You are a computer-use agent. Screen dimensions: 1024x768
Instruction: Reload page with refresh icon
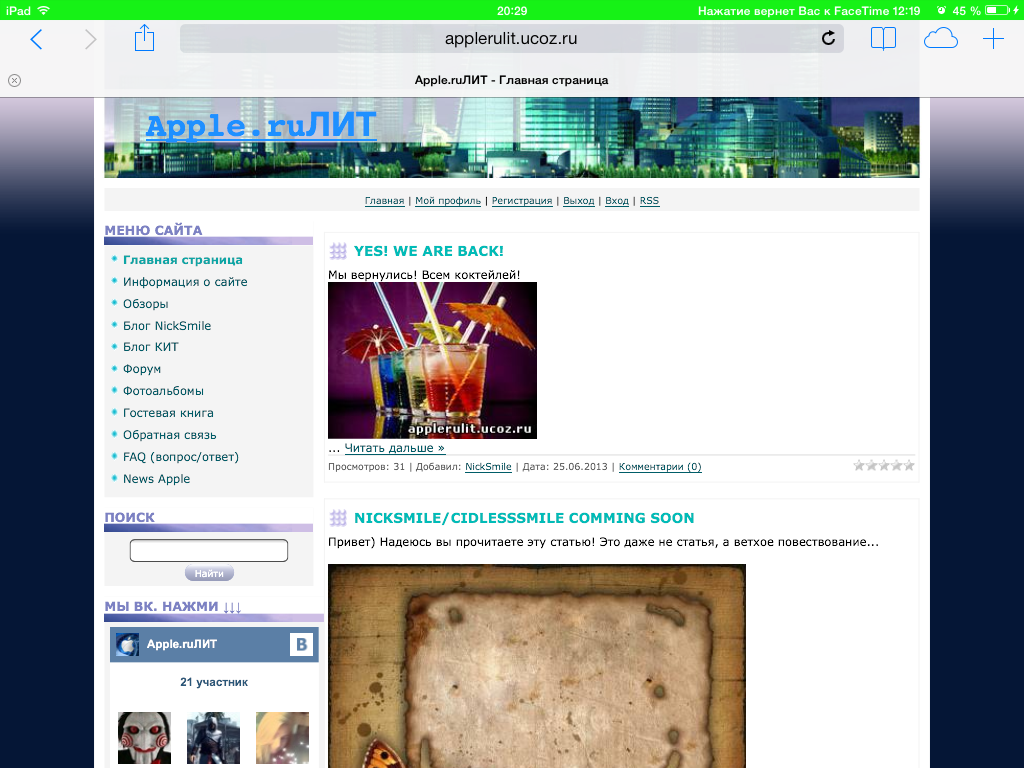point(828,39)
